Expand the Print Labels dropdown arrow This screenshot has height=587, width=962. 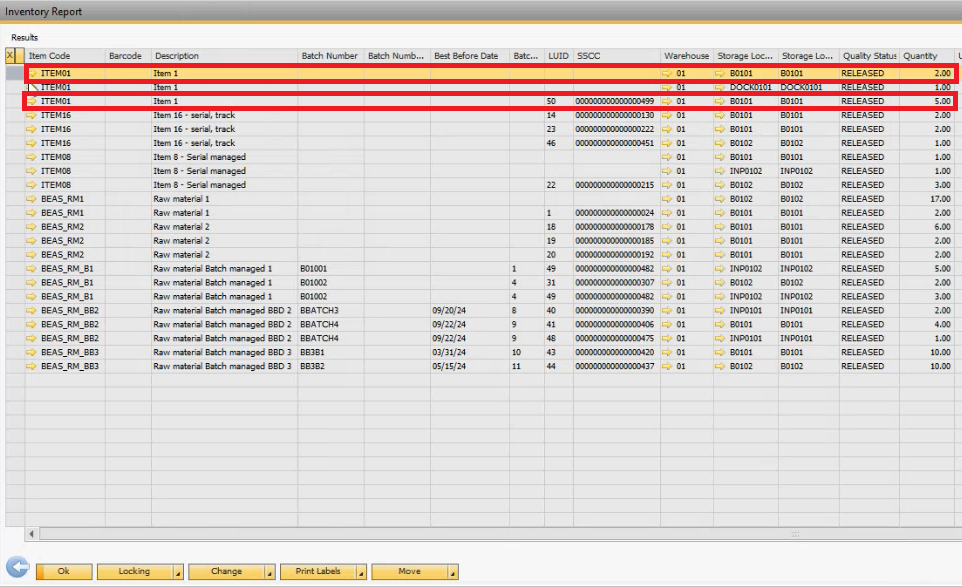point(361,572)
